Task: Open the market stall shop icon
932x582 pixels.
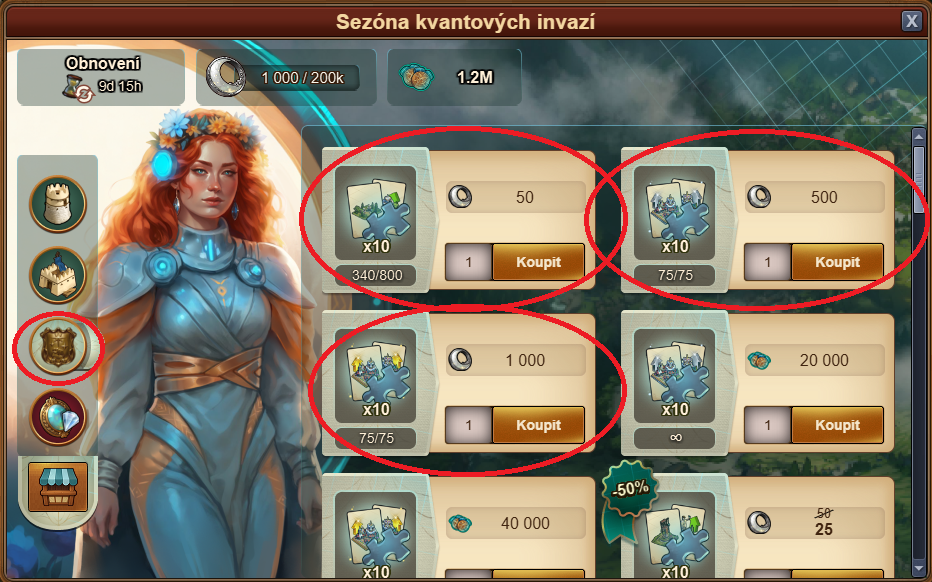Action: (x=58, y=487)
